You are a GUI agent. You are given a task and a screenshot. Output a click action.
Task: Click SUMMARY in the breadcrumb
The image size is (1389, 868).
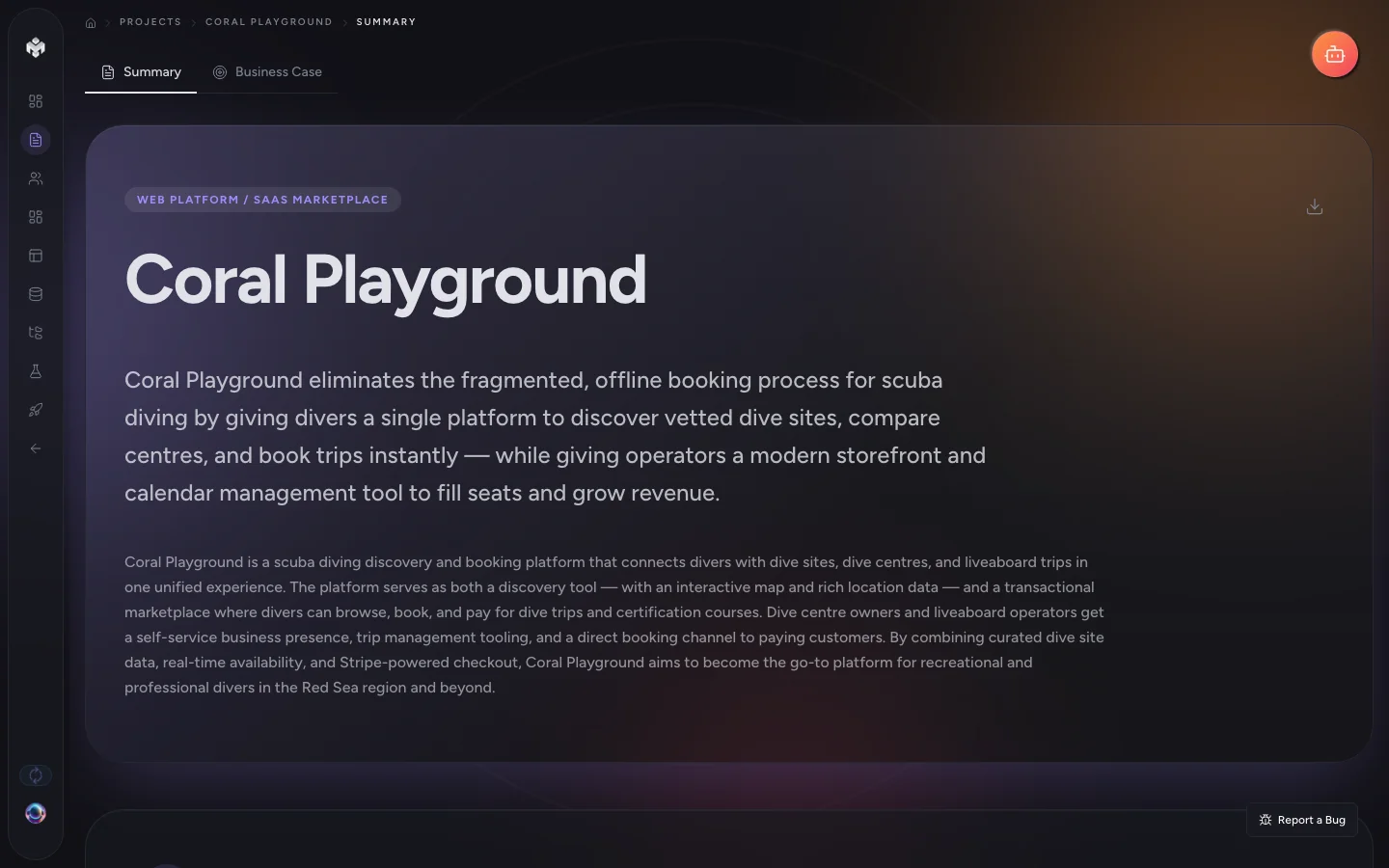pos(386,21)
